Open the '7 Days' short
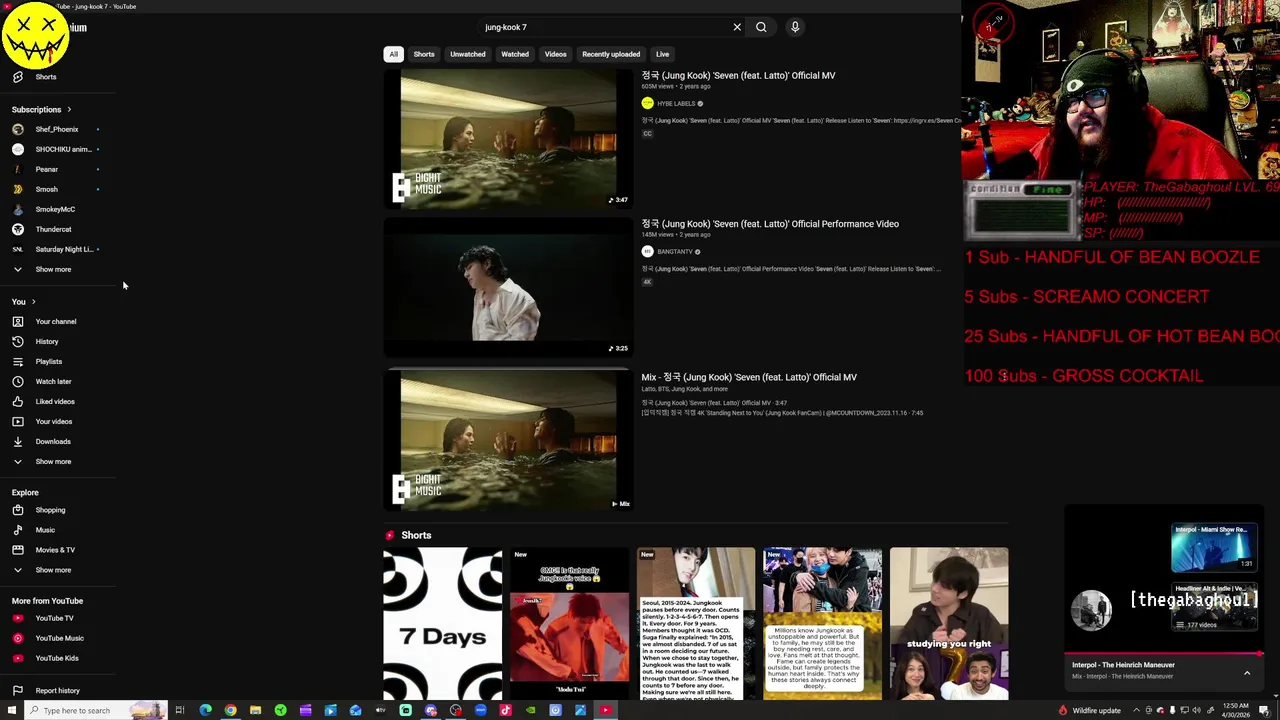This screenshot has width=1280, height=720. pyautogui.click(x=442, y=623)
